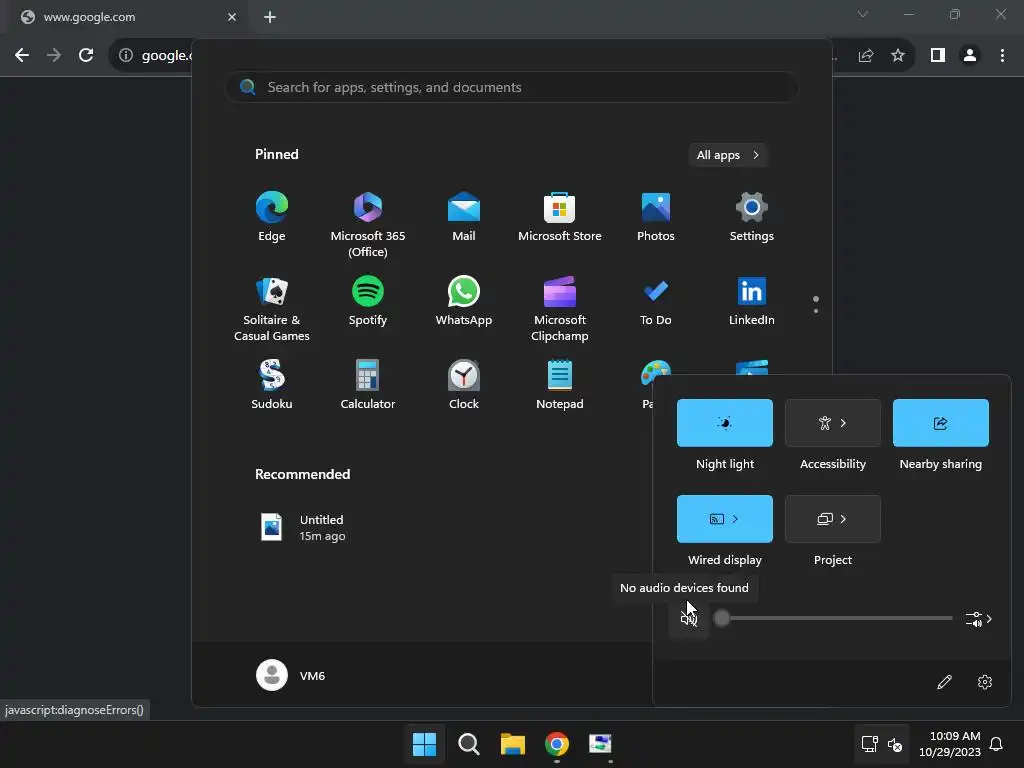Launch LinkedIn from pinned apps
This screenshot has height=768, width=1024.
(752, 301)
